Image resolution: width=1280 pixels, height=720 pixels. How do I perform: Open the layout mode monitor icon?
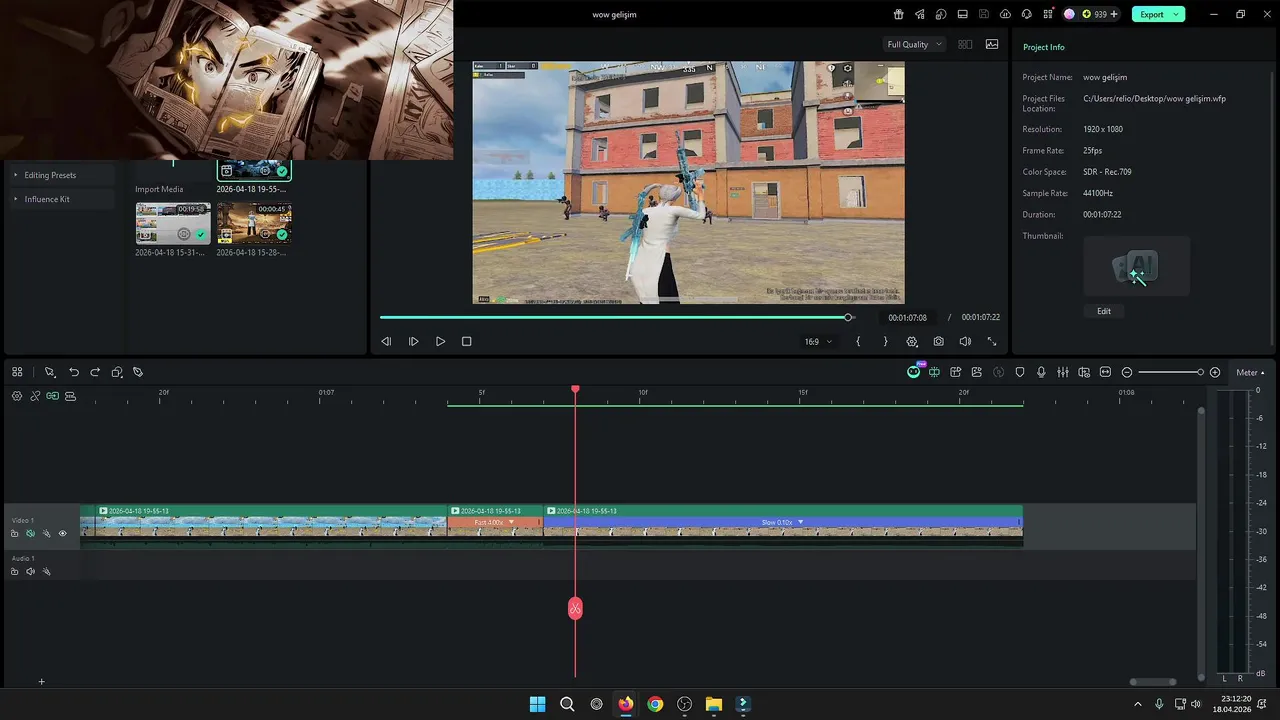coord(962,14)
